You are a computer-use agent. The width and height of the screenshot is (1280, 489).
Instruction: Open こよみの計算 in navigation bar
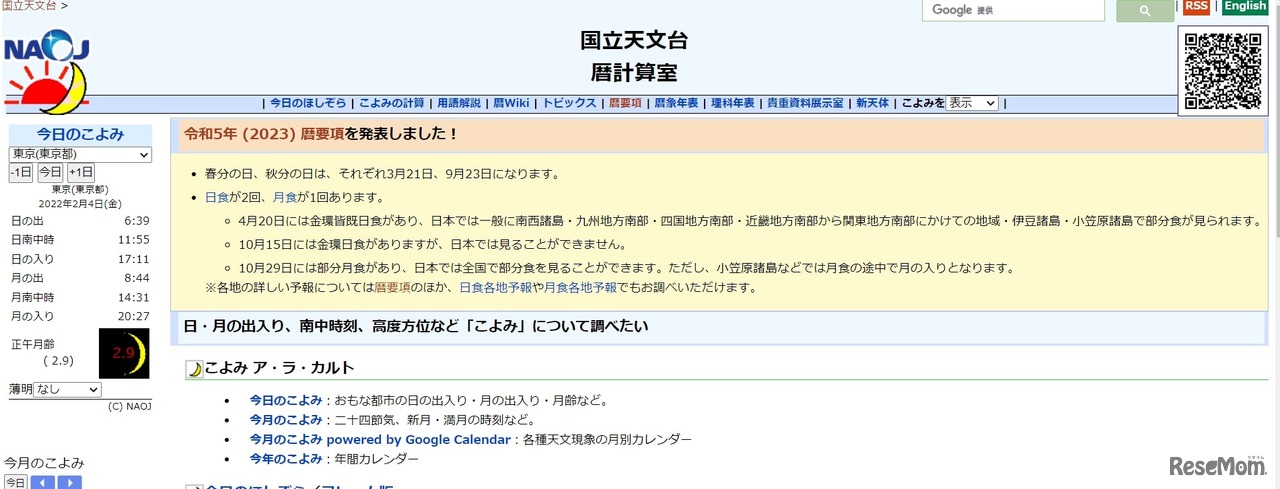pos(392,103)
